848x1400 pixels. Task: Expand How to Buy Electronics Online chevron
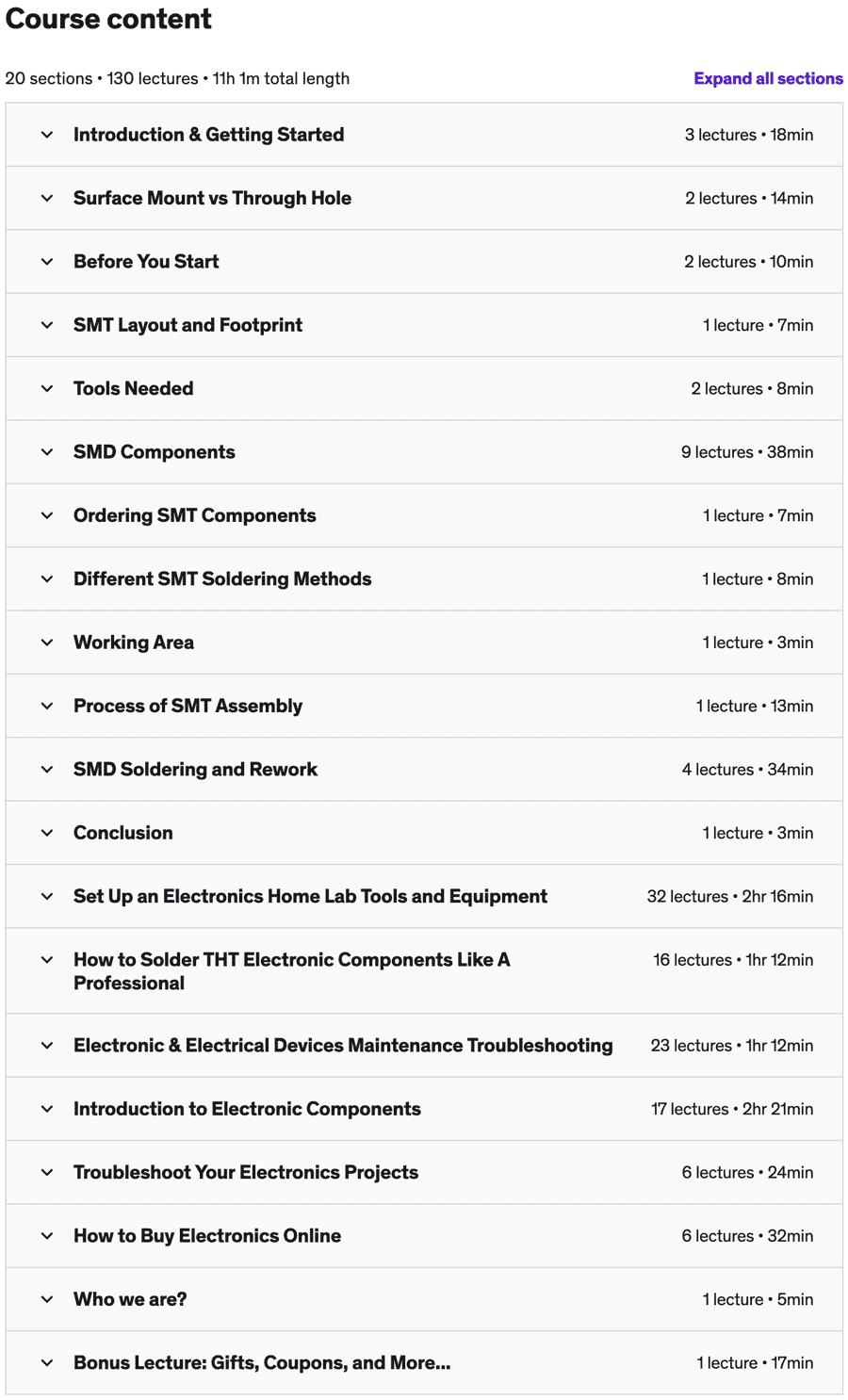[47, 1236]
